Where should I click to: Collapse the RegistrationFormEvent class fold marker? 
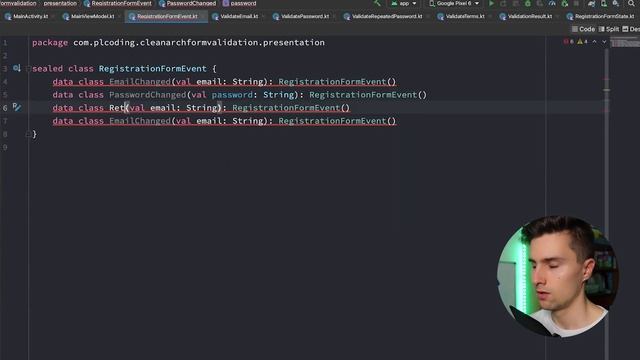pyautogui.click(x=28, y=69)
